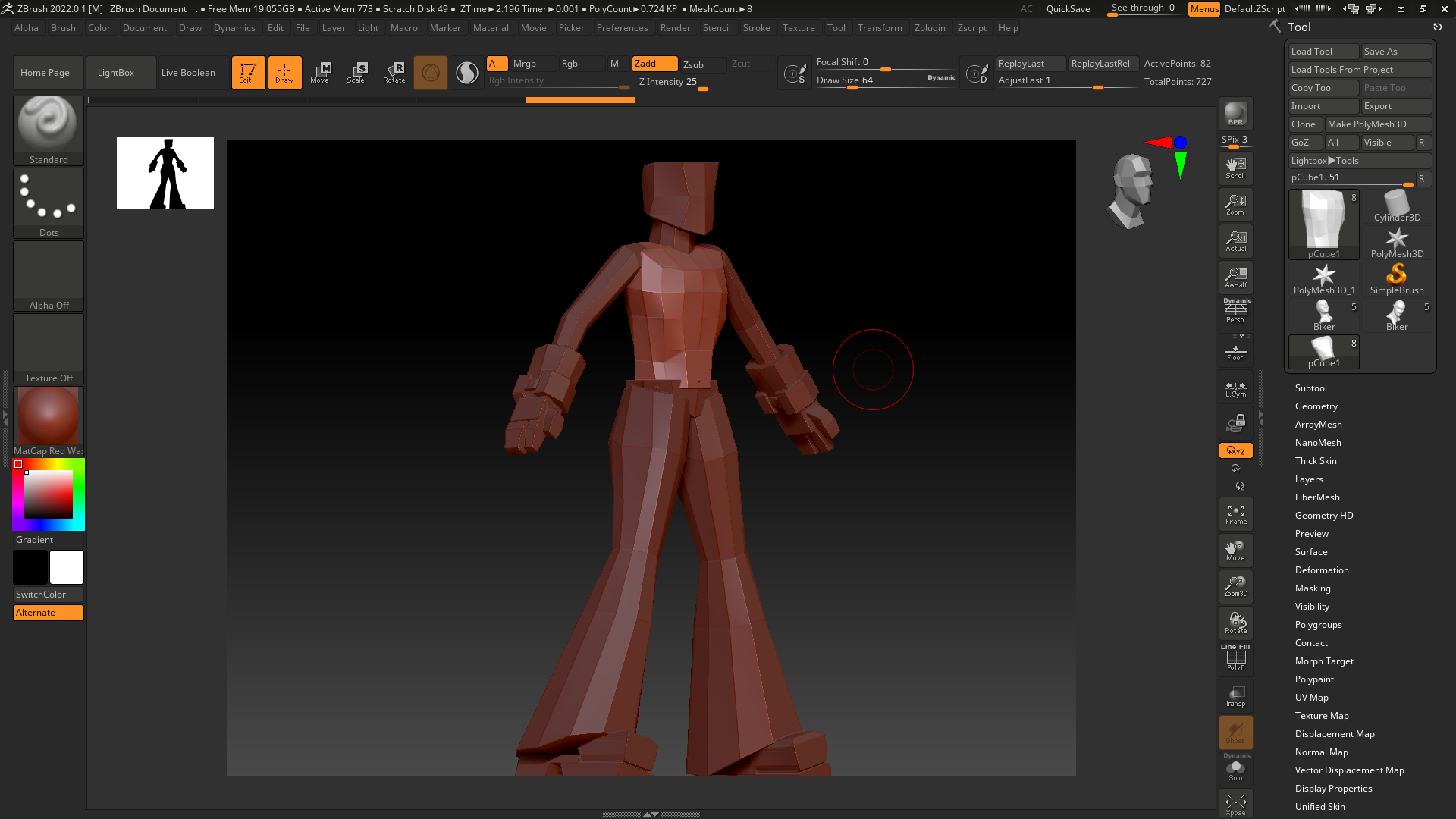Toggle Persp perspective mode

[x=1235, y=312]
